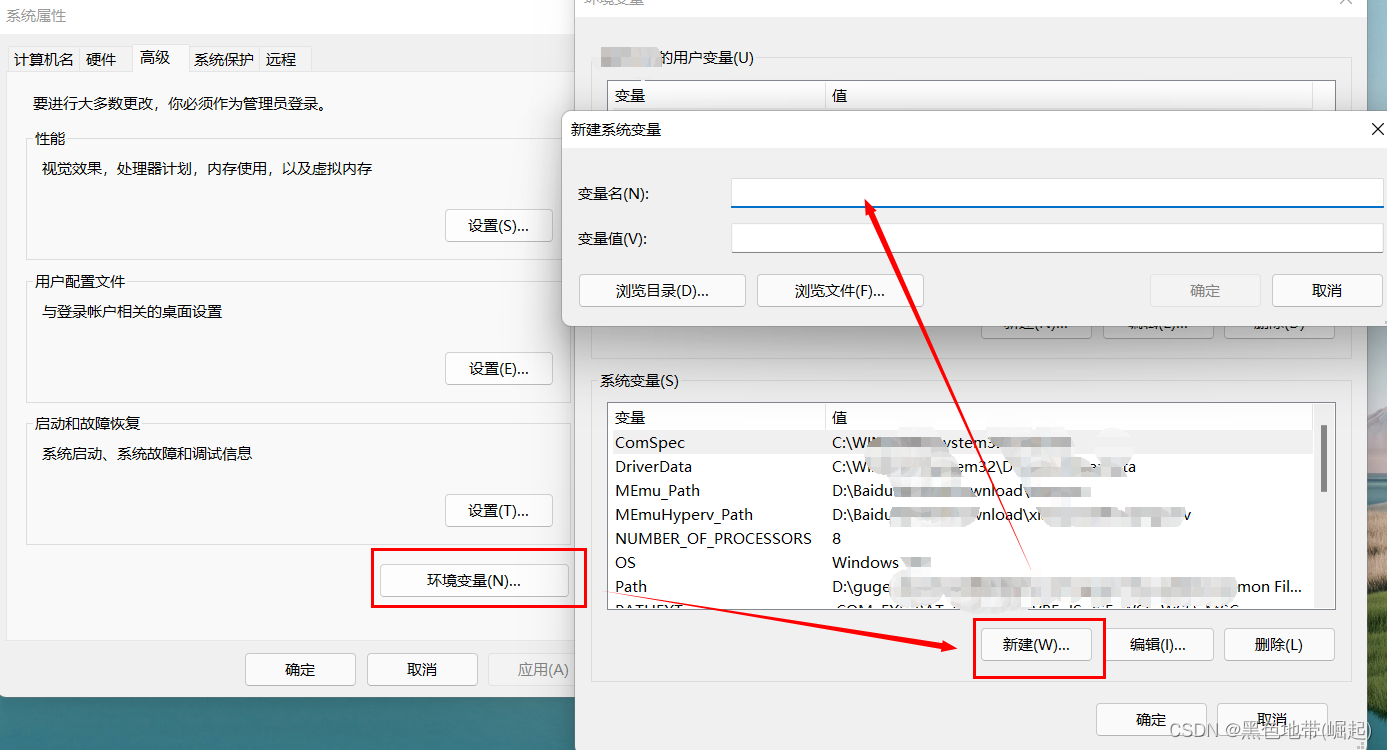This screenshot has height=750, width=1387.
Task: Click 取消 in the 系统属性 window
Action: (422, 670)
